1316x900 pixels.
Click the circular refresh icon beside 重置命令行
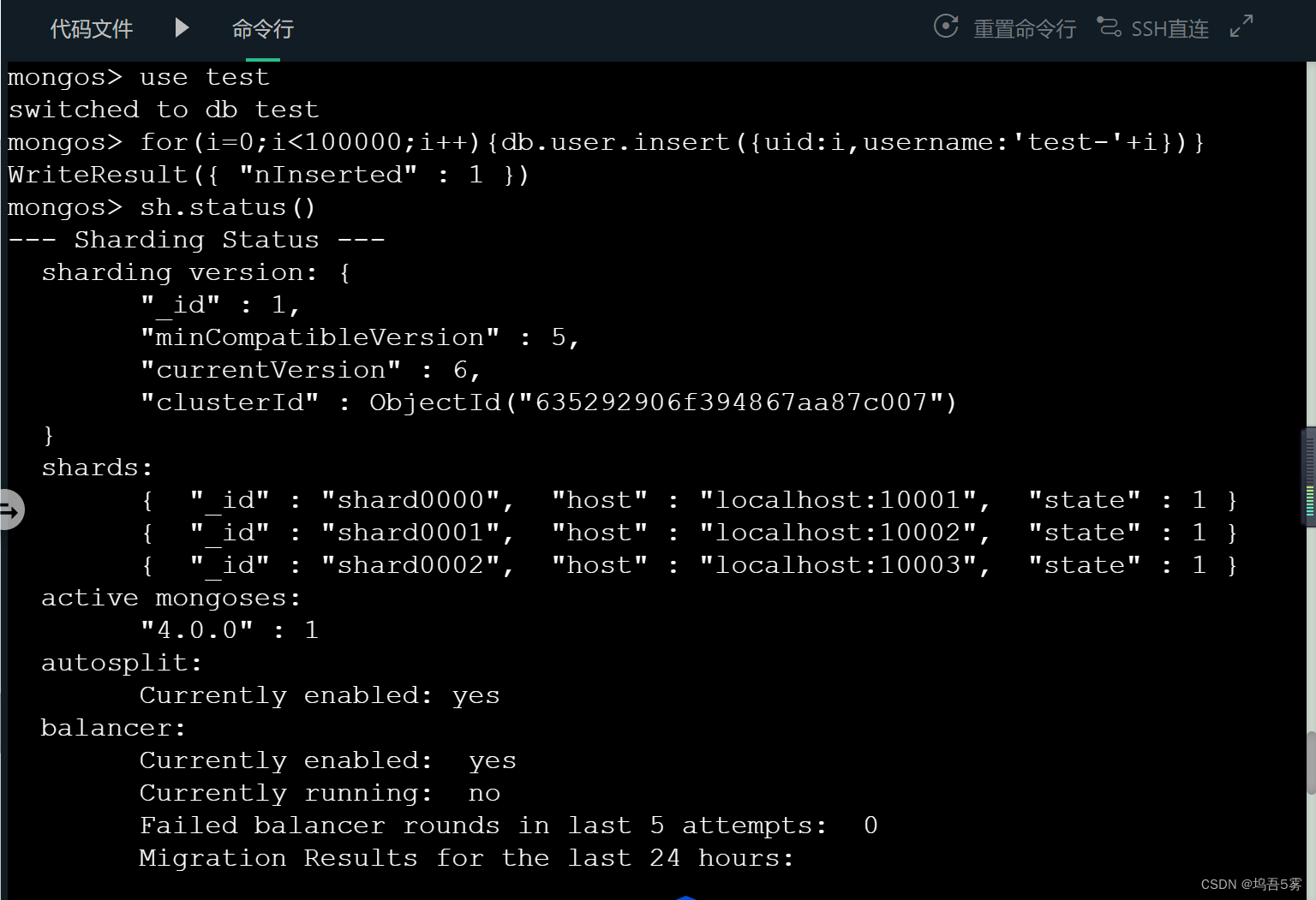point(946,27)
